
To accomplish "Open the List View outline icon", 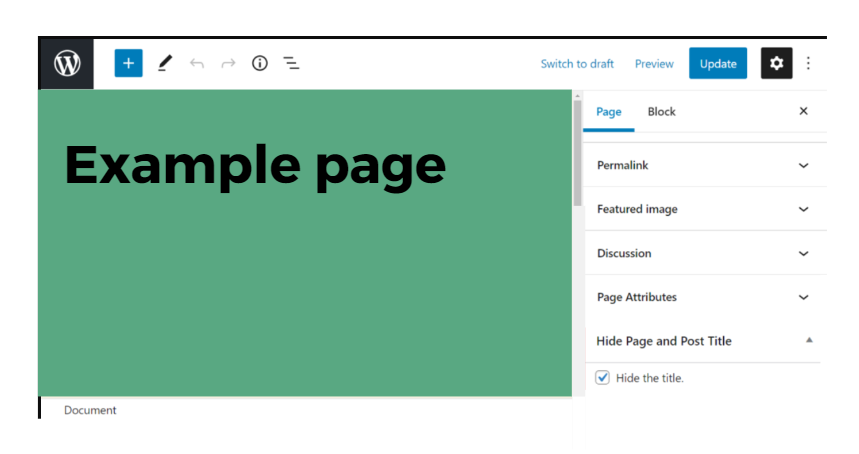I will [291, 64].
